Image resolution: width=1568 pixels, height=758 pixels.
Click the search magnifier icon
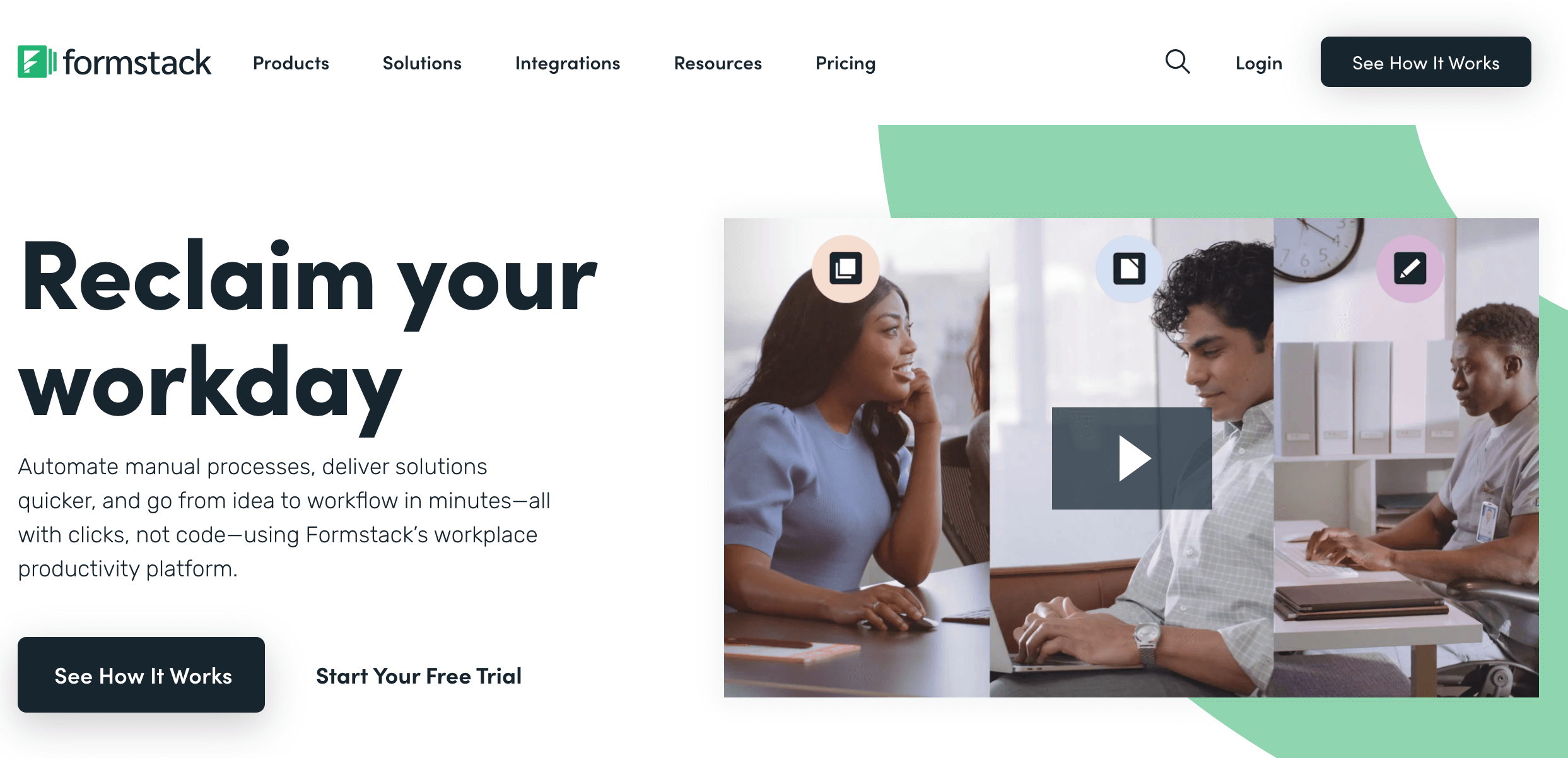(1179, 62)
